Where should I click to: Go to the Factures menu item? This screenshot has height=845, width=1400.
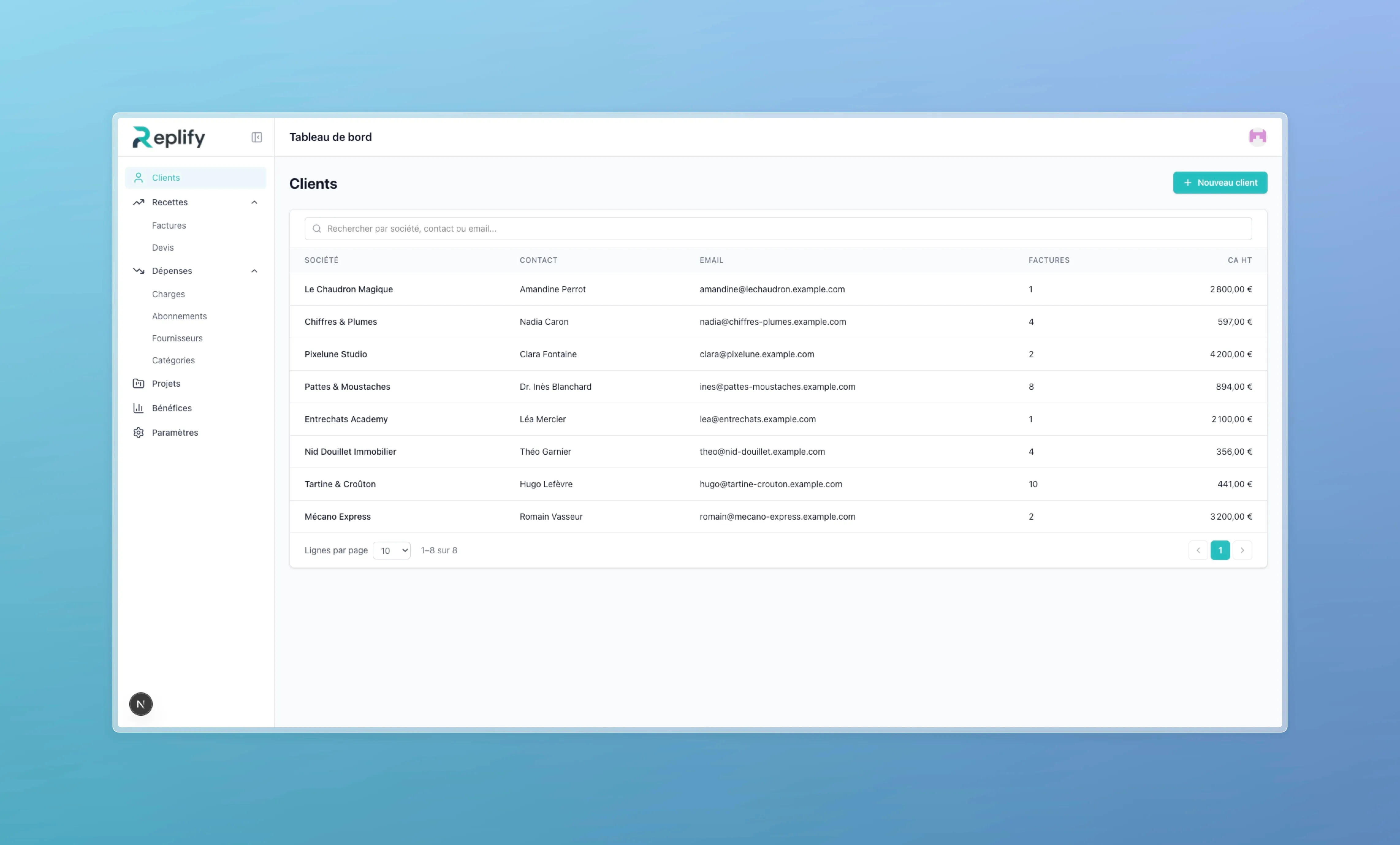point(169,225)
